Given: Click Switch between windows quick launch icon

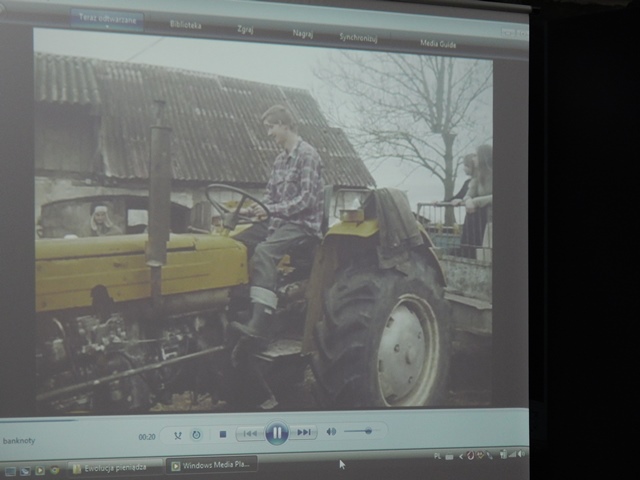Looking at the screenshot, I should click(x=25, y=471).
